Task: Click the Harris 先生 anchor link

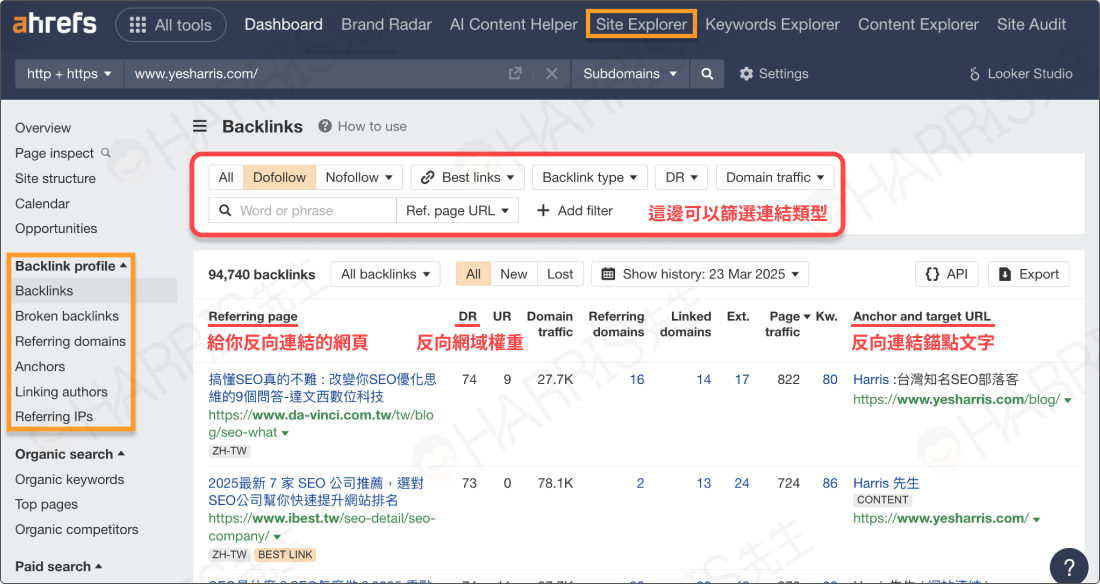Action: (x=886, y=483)
